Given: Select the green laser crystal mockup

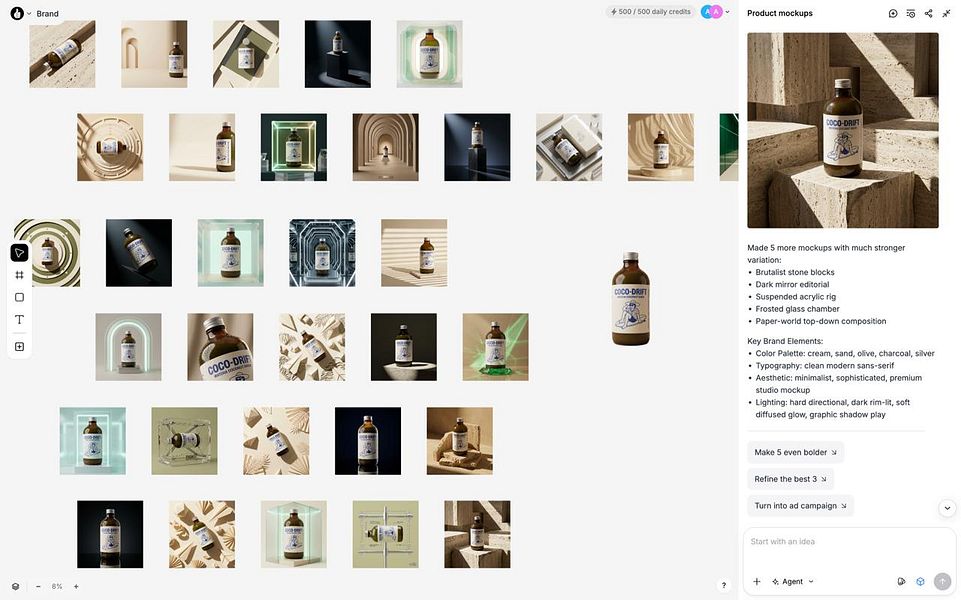Looking at the screenshot, I should point(495,347).
